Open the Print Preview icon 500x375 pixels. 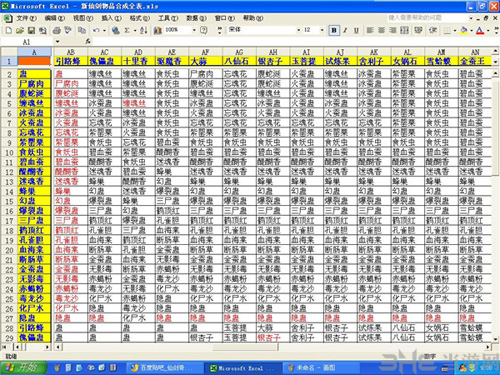[43, 30]
